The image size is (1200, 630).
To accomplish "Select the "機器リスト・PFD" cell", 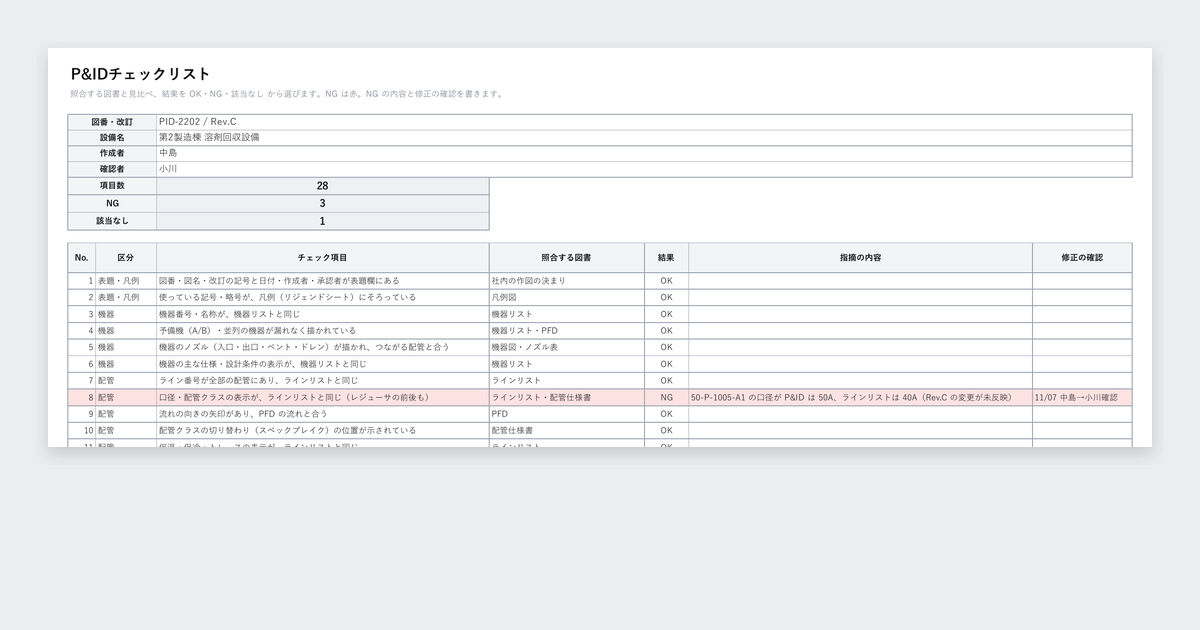I will tap(567, 331).
